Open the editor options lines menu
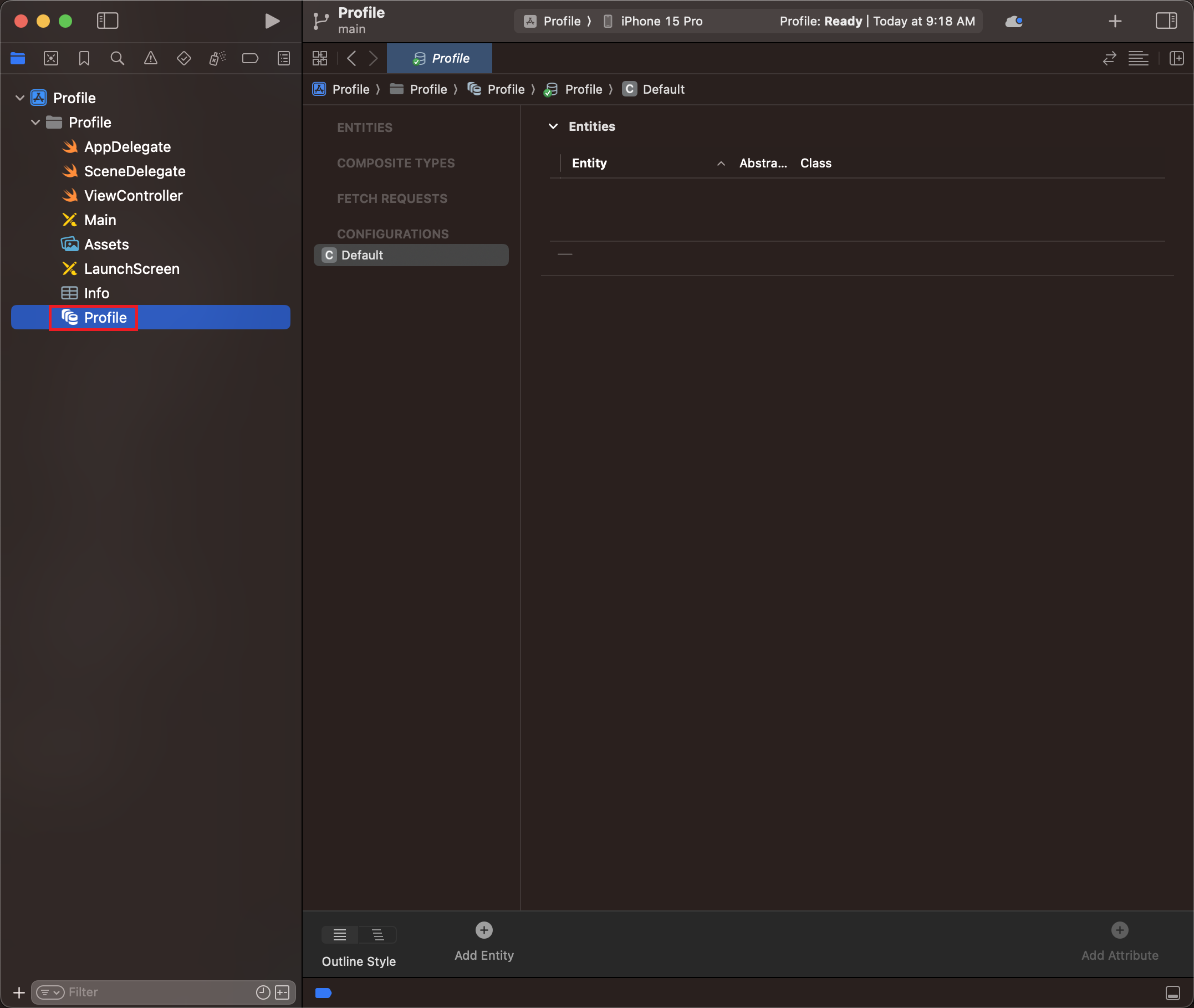Image resolution: width=1194 pixels, height=1008 pixels. click(1138, 58)
